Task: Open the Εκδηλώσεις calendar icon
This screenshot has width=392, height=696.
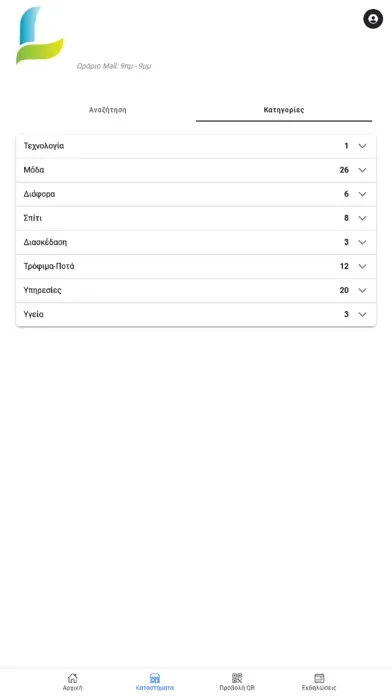Action: click(x=319, y=678)
